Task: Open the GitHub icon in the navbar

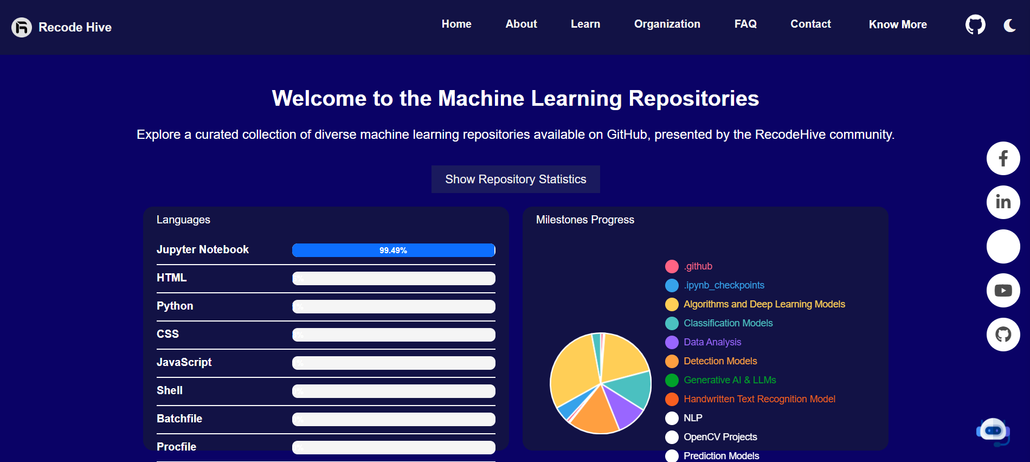Action: [975, 25]
